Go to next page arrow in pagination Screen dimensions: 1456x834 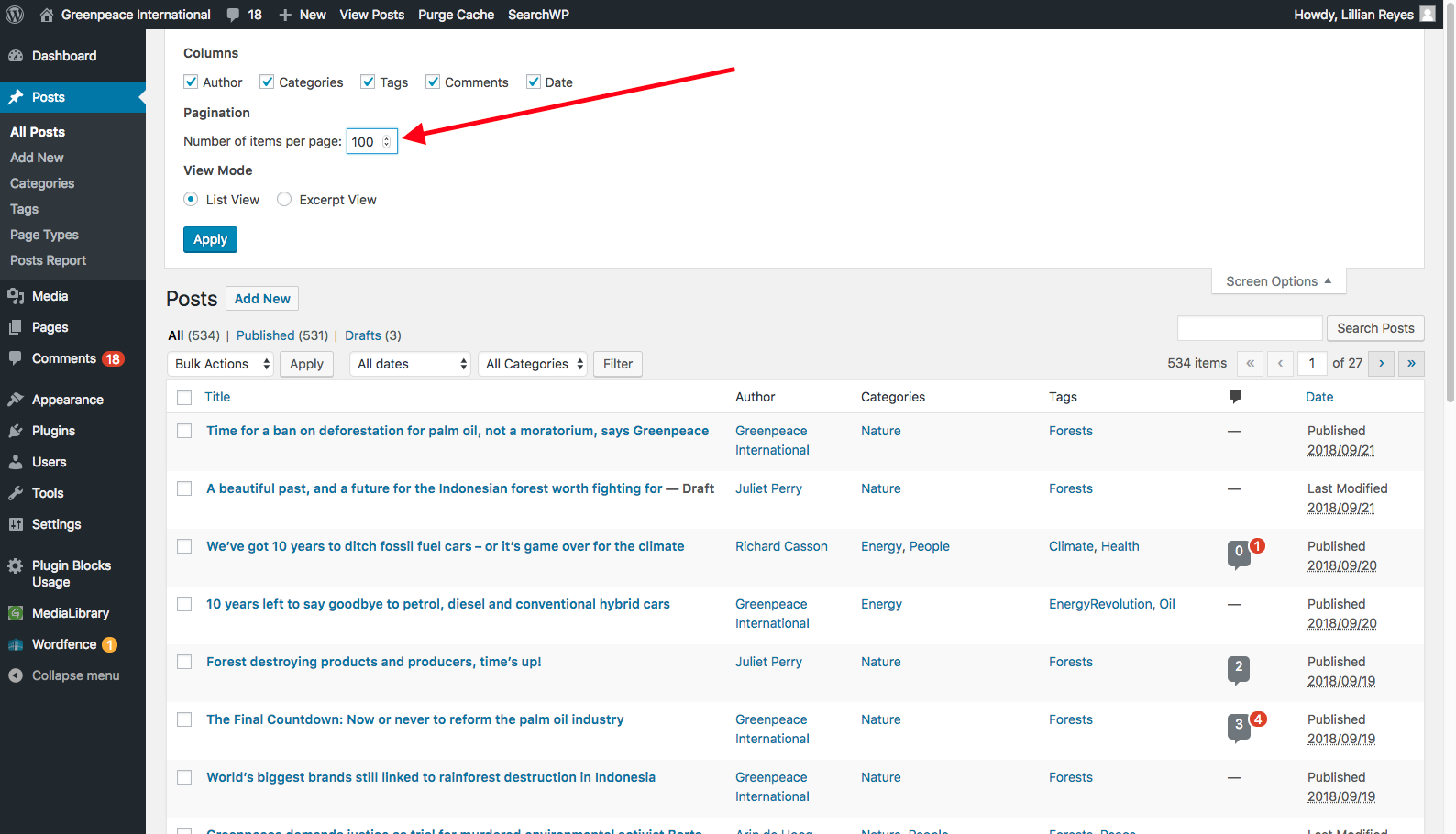click(1382, 364)
